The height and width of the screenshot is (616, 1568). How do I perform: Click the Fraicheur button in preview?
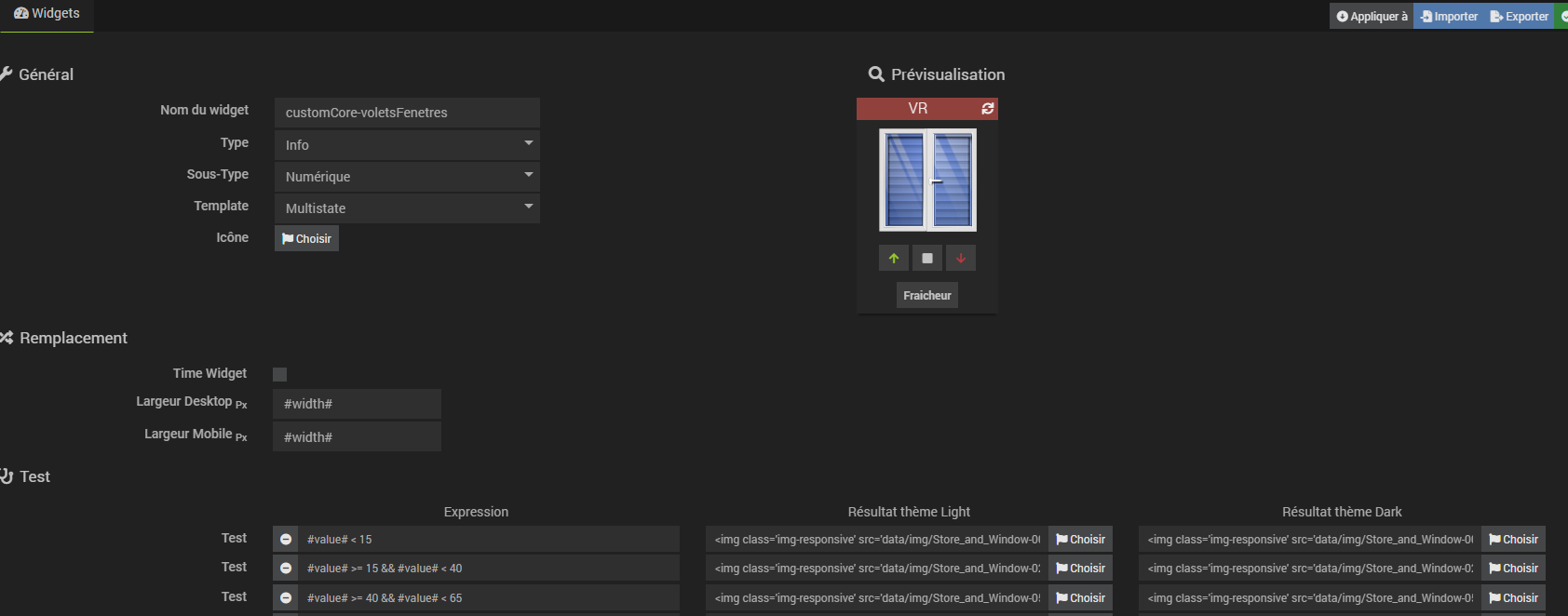coord(927,295)
